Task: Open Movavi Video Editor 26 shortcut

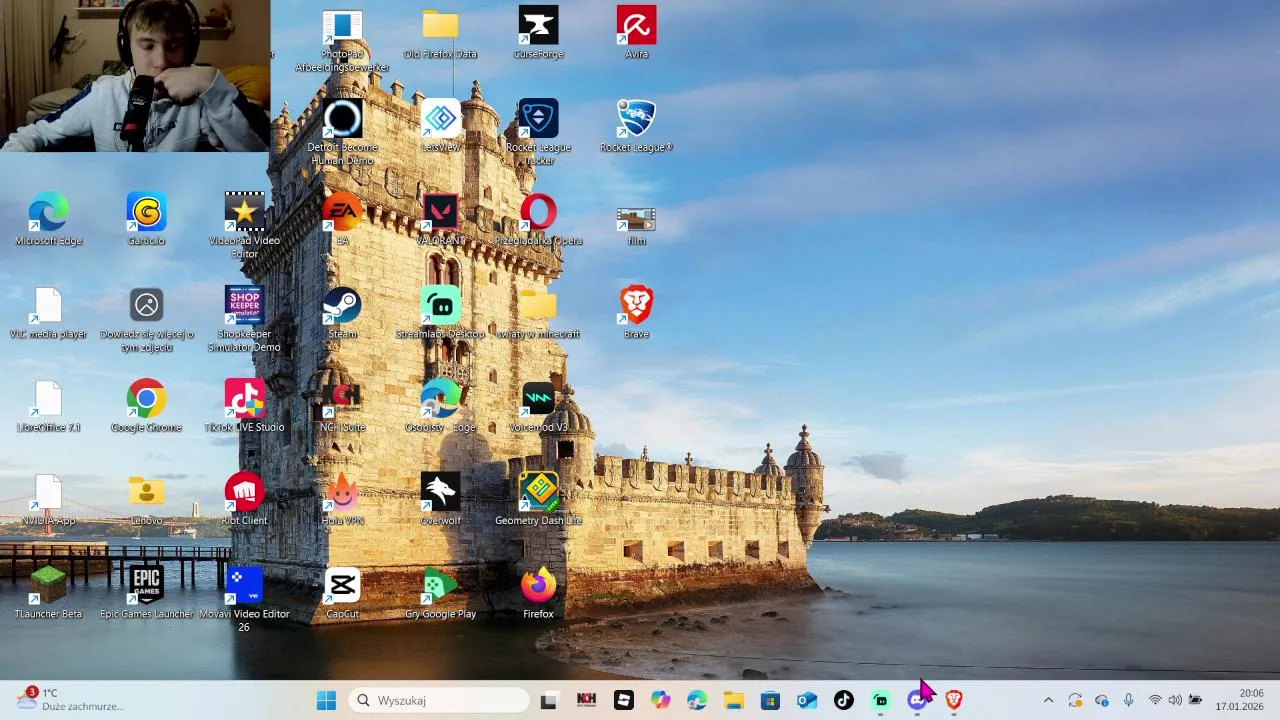Action: (244, 599)
